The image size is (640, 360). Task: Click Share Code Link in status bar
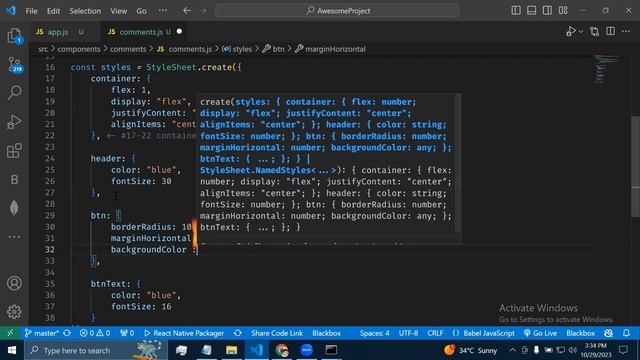pyautogui.click(x=277, y=333)
